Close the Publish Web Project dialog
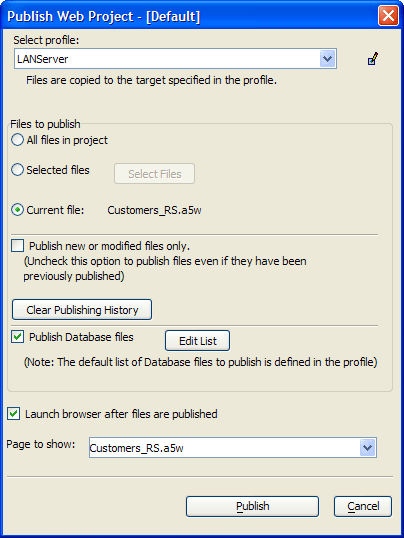This screenshot has width=404, height=538. [x=388, y=16]
